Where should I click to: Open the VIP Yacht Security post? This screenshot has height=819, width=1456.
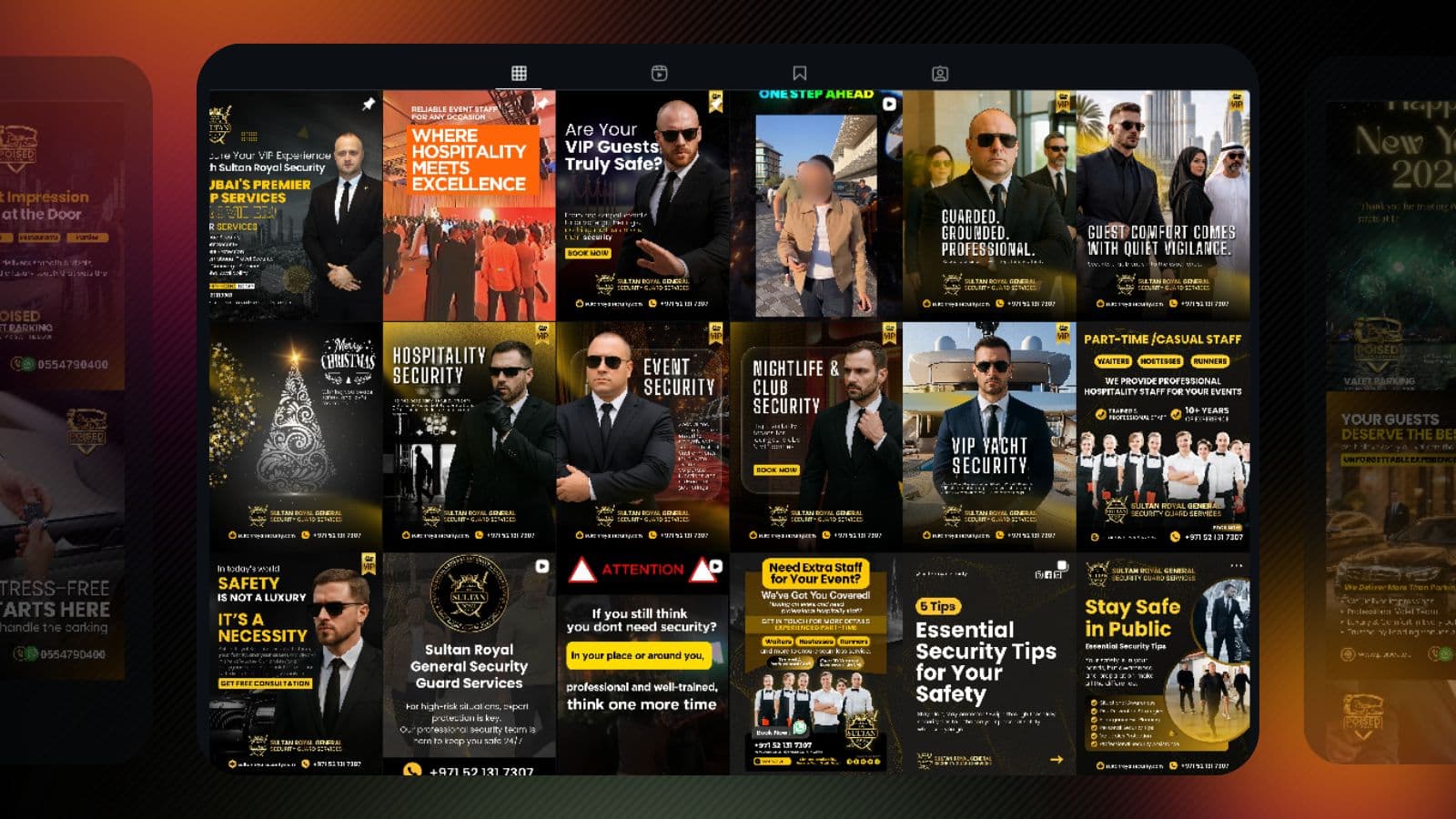click(989, 435)
